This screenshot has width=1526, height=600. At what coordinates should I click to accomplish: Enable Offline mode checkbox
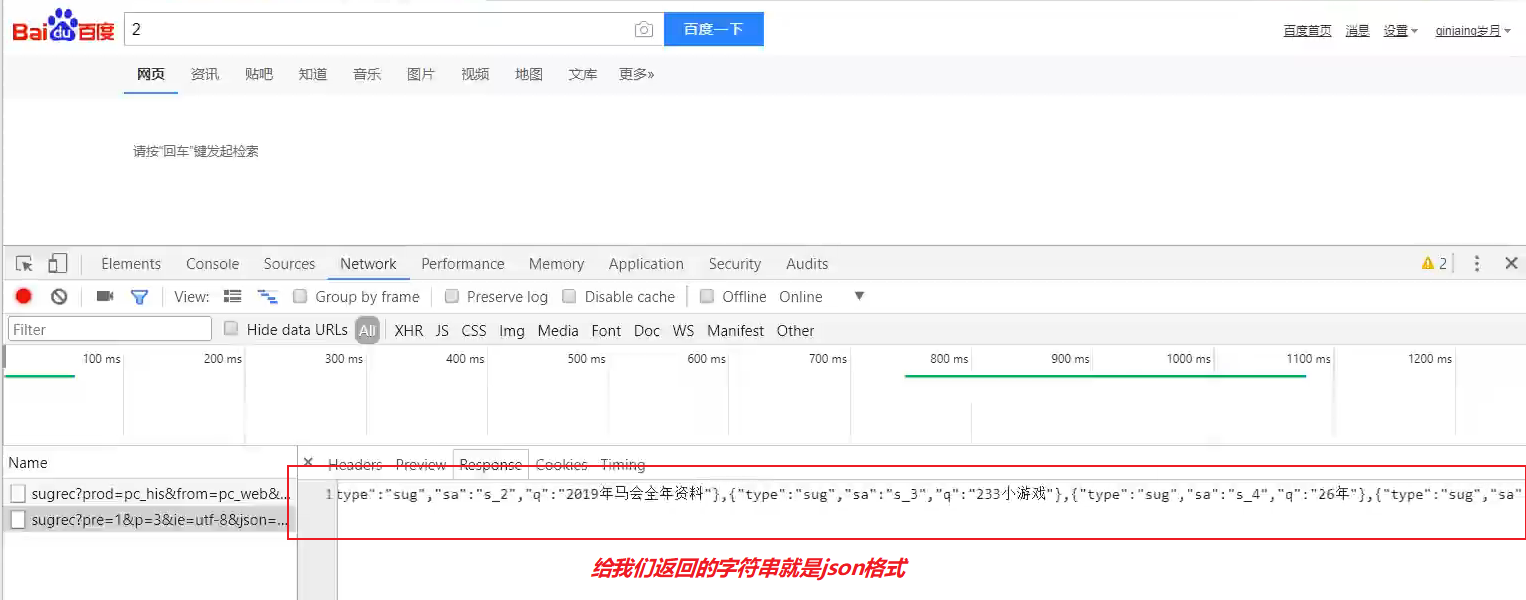[x=707, y=296]
